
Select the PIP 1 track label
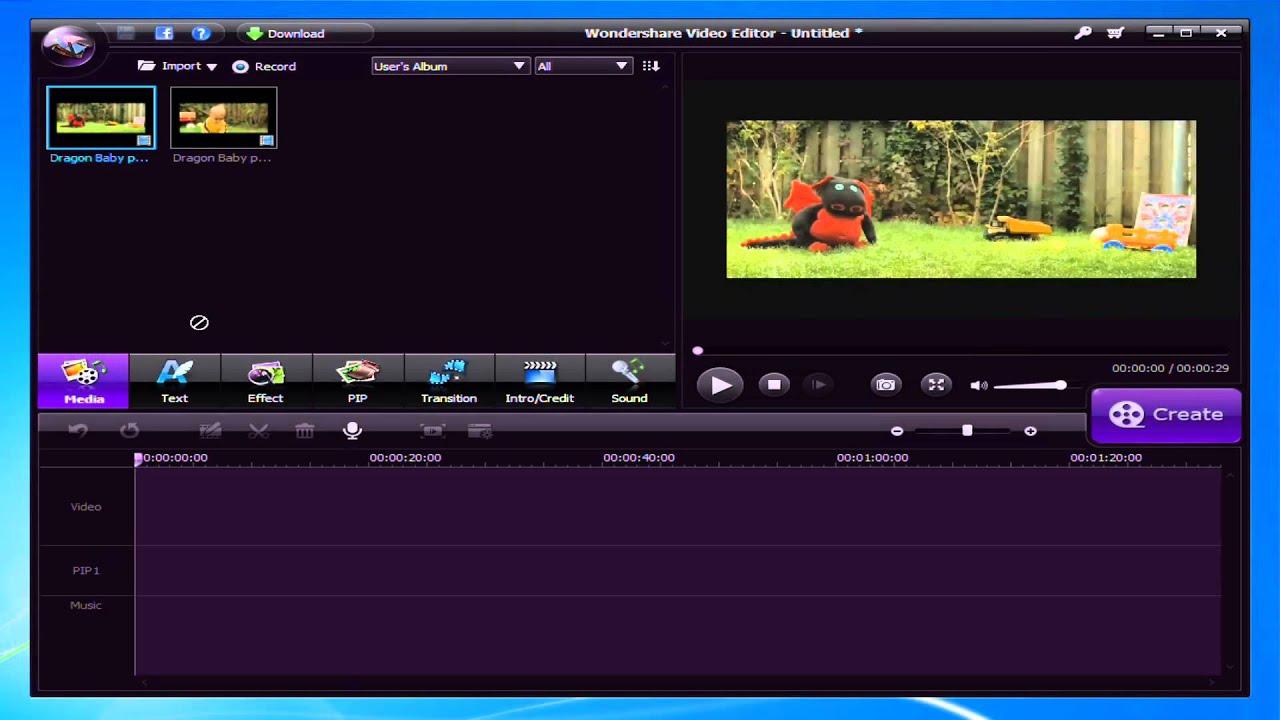tap(86, 570)
